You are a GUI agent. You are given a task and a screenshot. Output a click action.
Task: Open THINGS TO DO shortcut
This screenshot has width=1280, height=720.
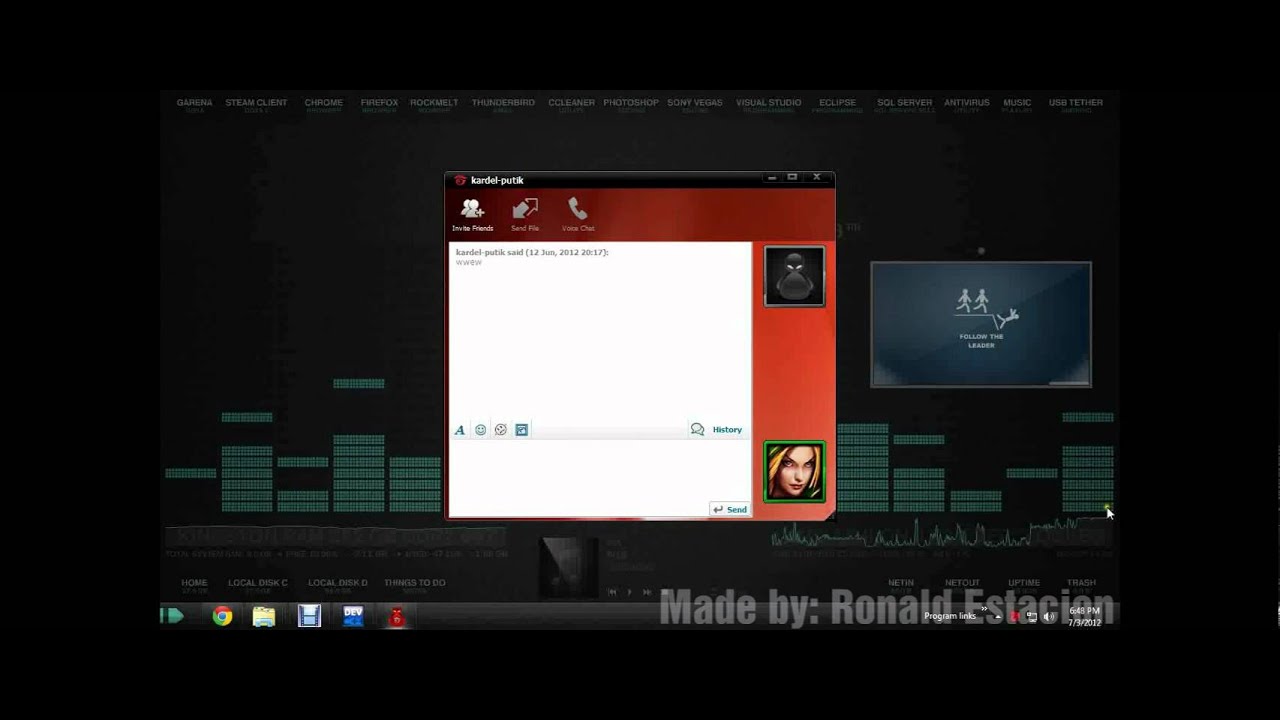[415, 583]
